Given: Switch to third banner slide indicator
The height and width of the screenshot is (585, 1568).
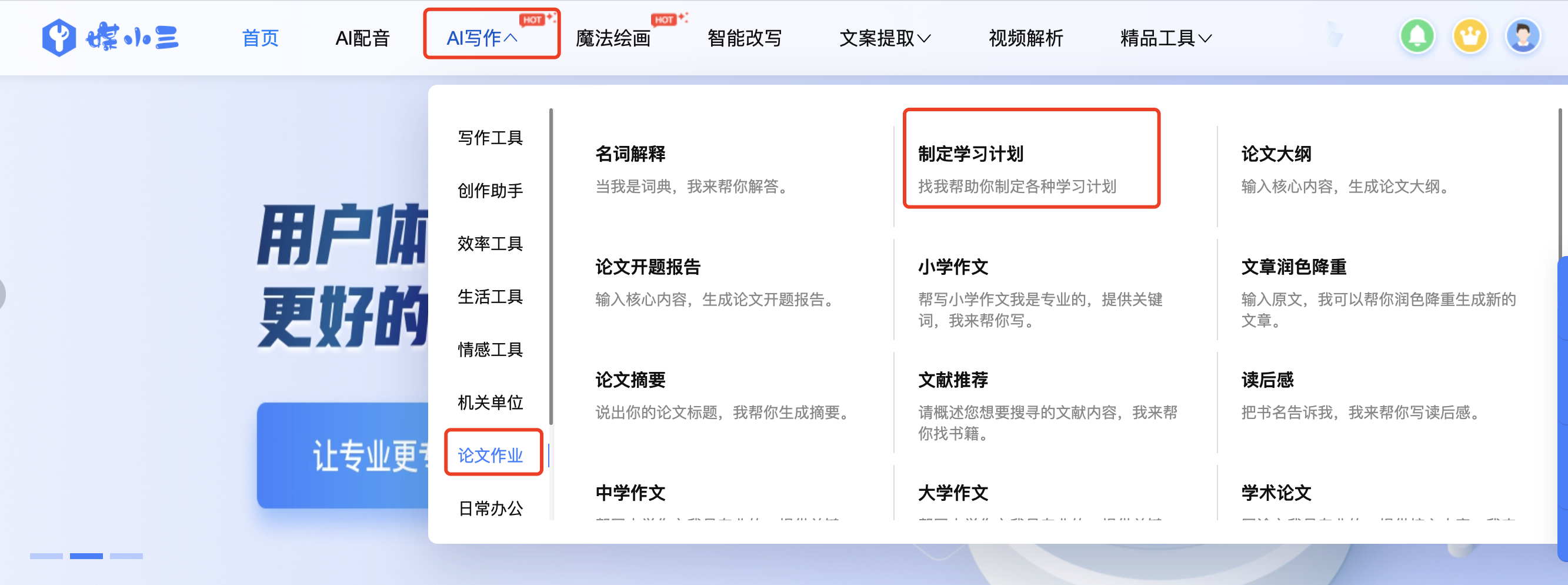Looking at the screenshot, I should click(126, 556).
